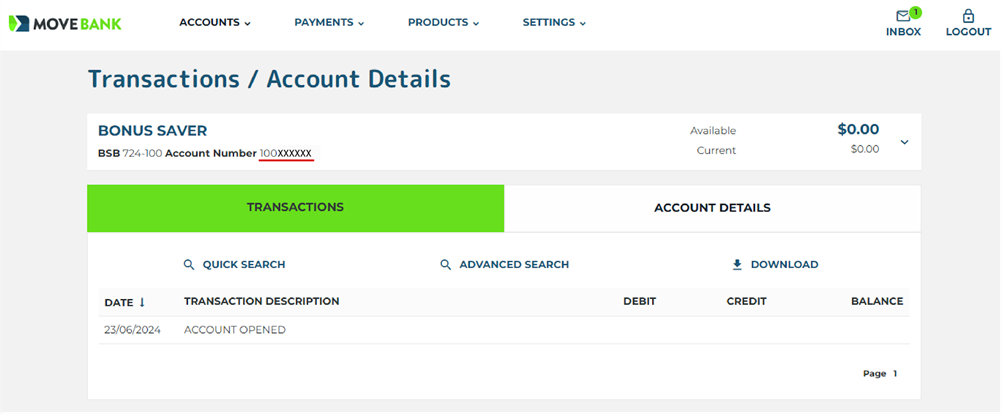Click the Download transactions link
Image resolution: width=1002 pixels, height=414 pixels.
(x=784, y=264)
